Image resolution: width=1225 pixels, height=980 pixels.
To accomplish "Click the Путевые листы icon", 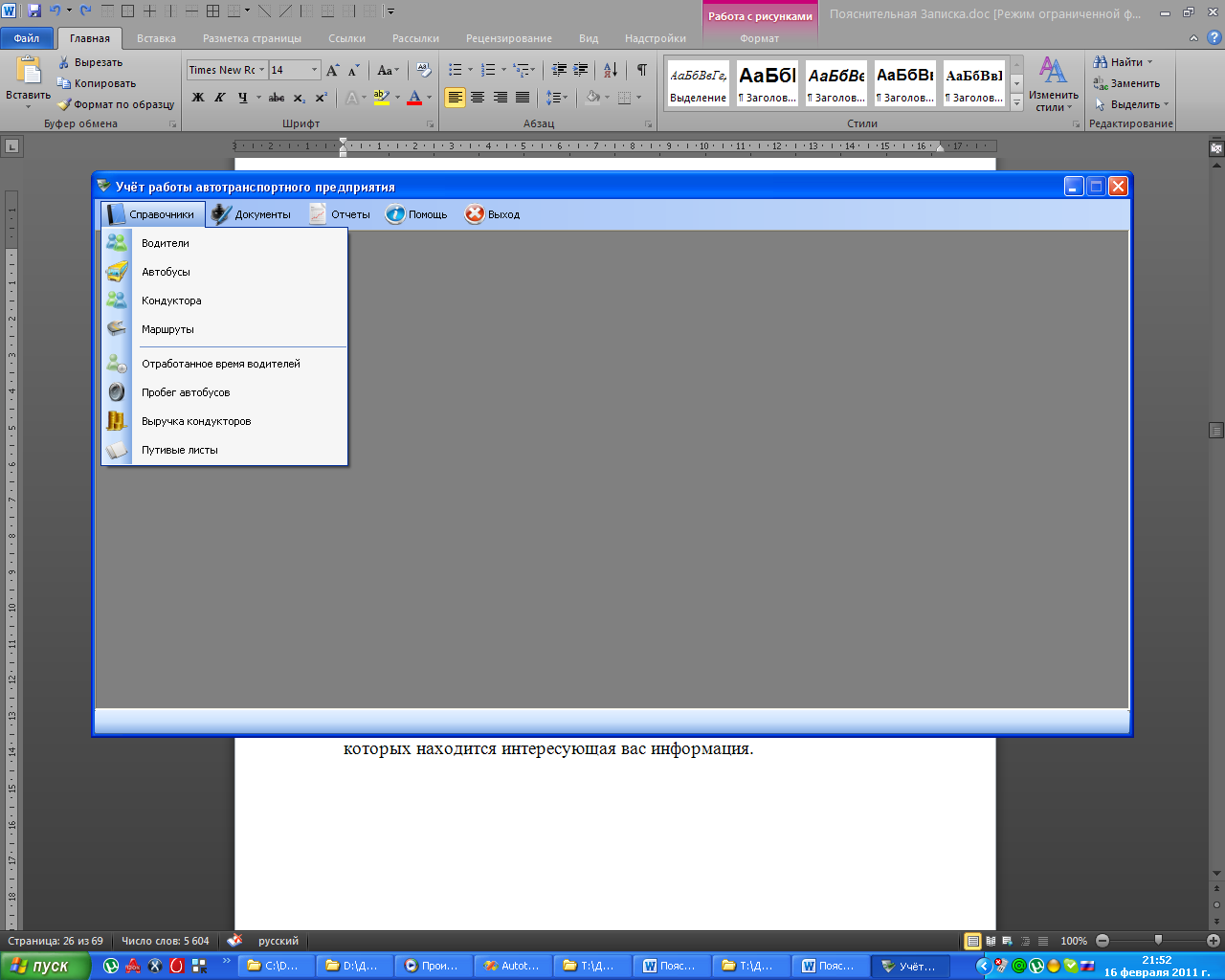I will (117, 450).
